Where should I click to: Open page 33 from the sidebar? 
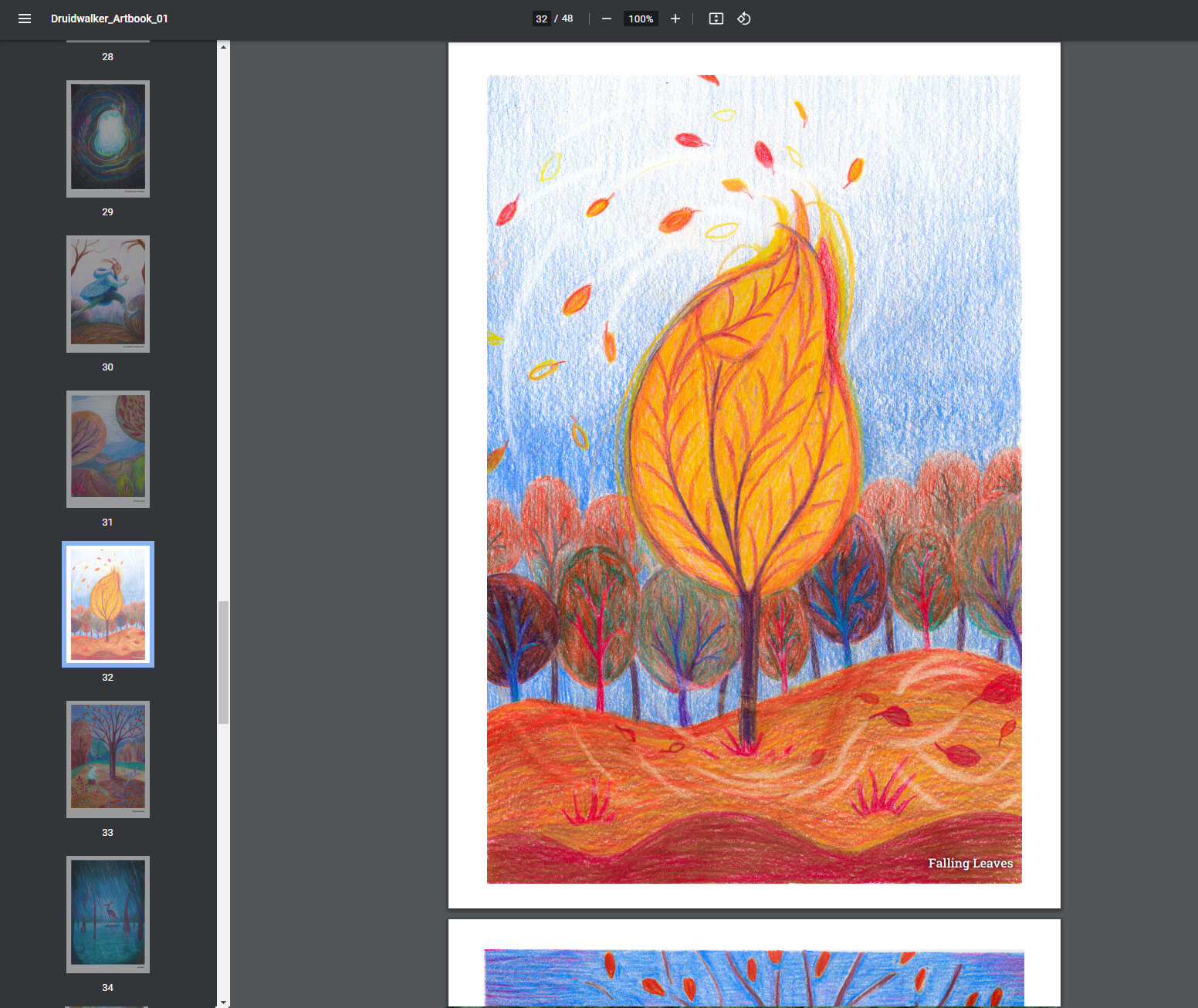coord(107,759)
